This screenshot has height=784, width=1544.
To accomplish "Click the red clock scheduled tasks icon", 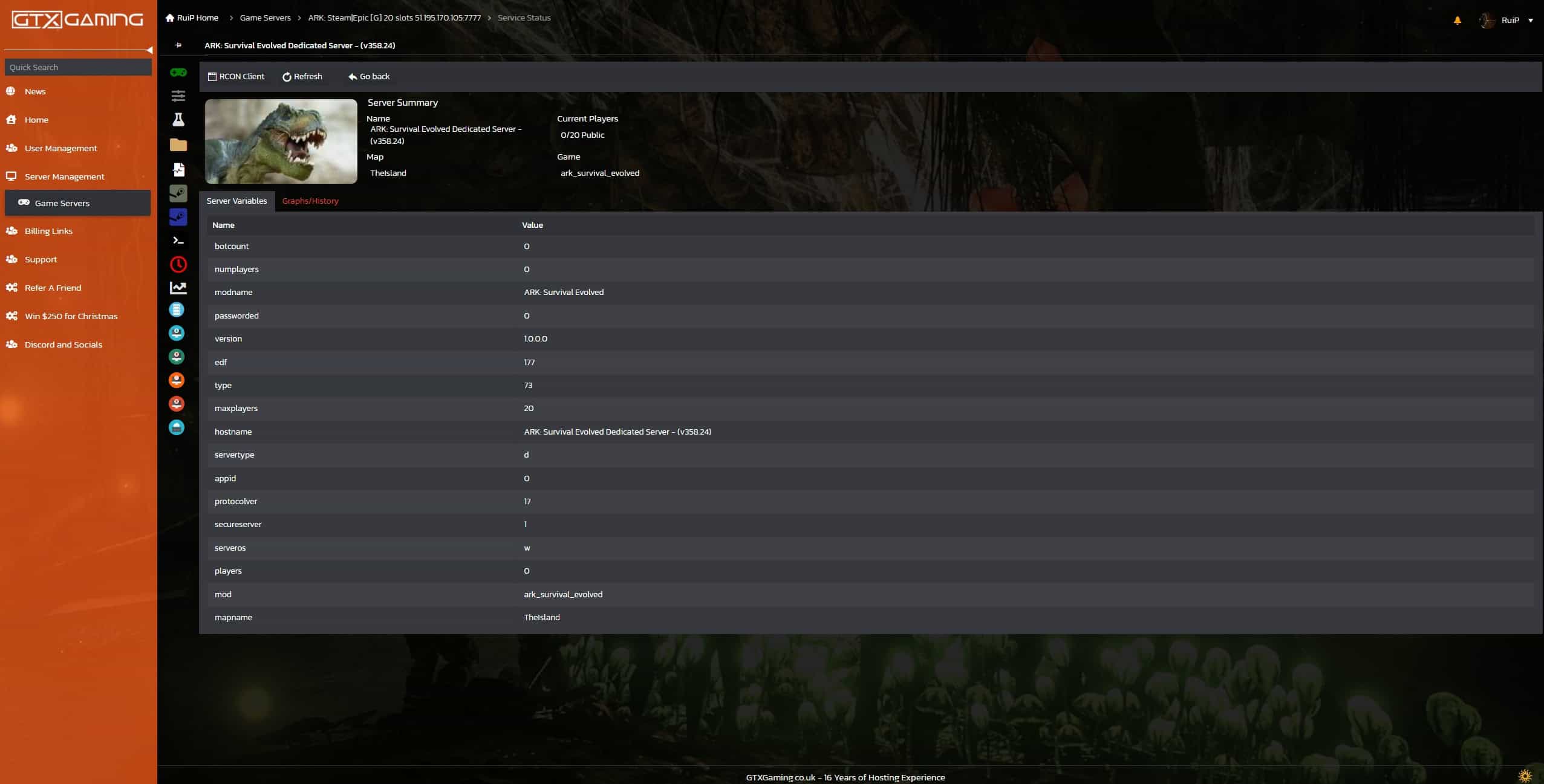I will 178,264.
